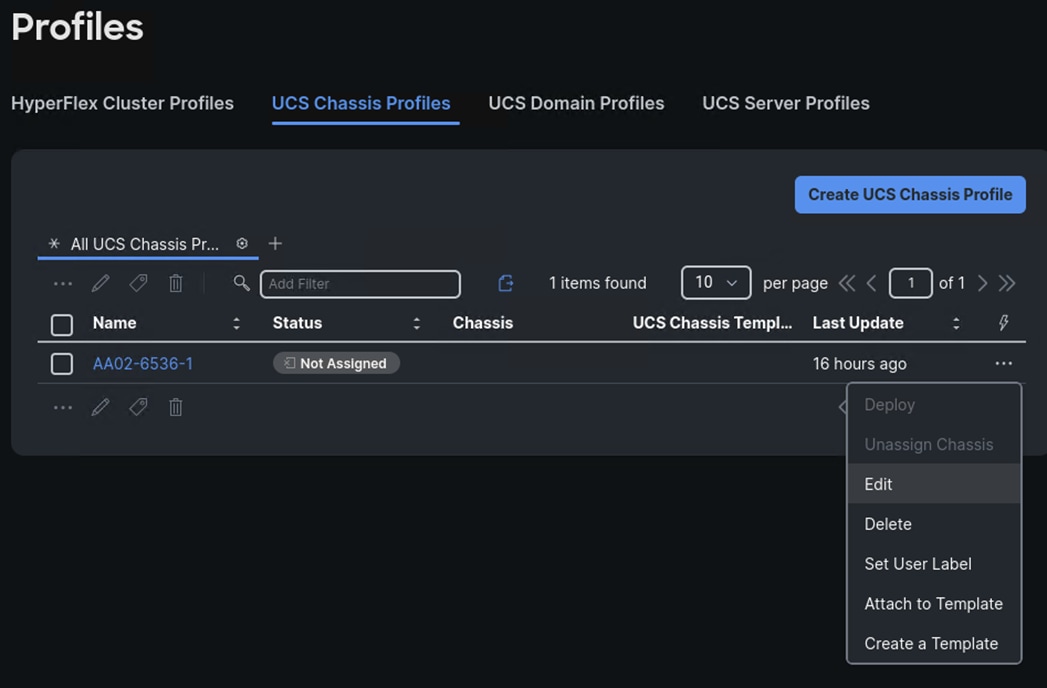Click inside the Add Filter field
The width and height of the screenshot is (1047, 688).
360,284
